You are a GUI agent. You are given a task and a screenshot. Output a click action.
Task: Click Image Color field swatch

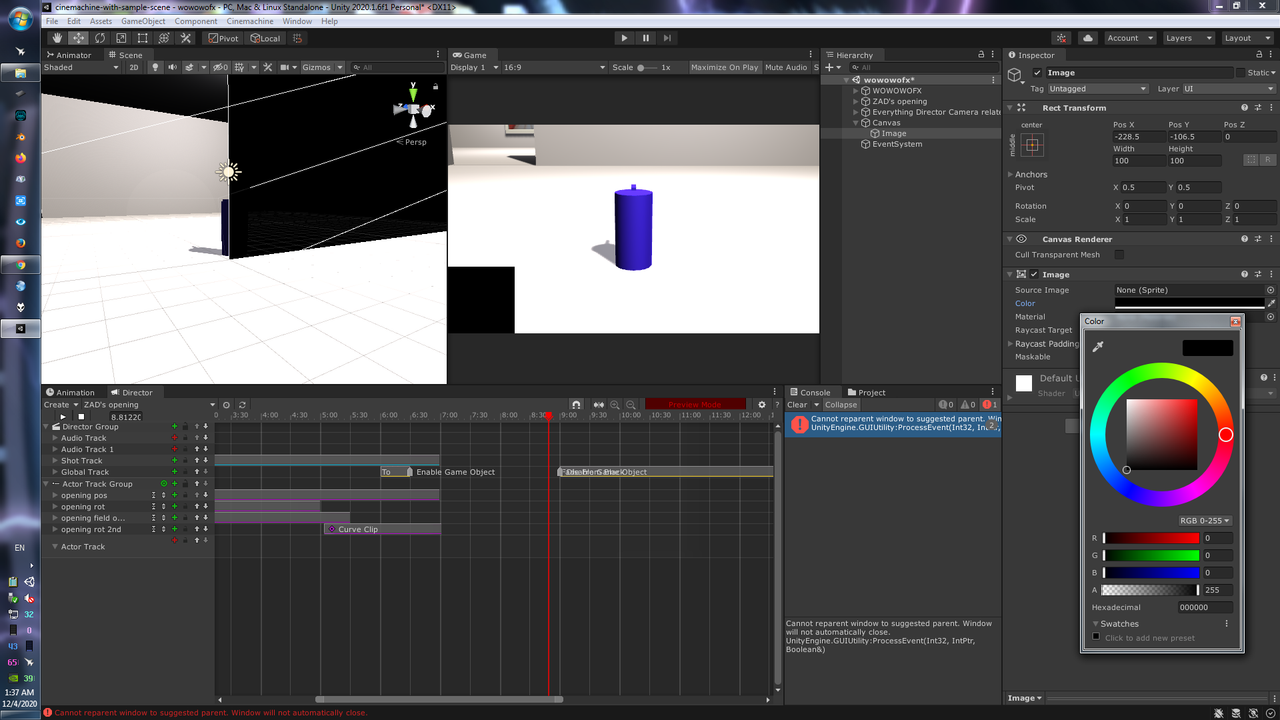pos(1189,303)
